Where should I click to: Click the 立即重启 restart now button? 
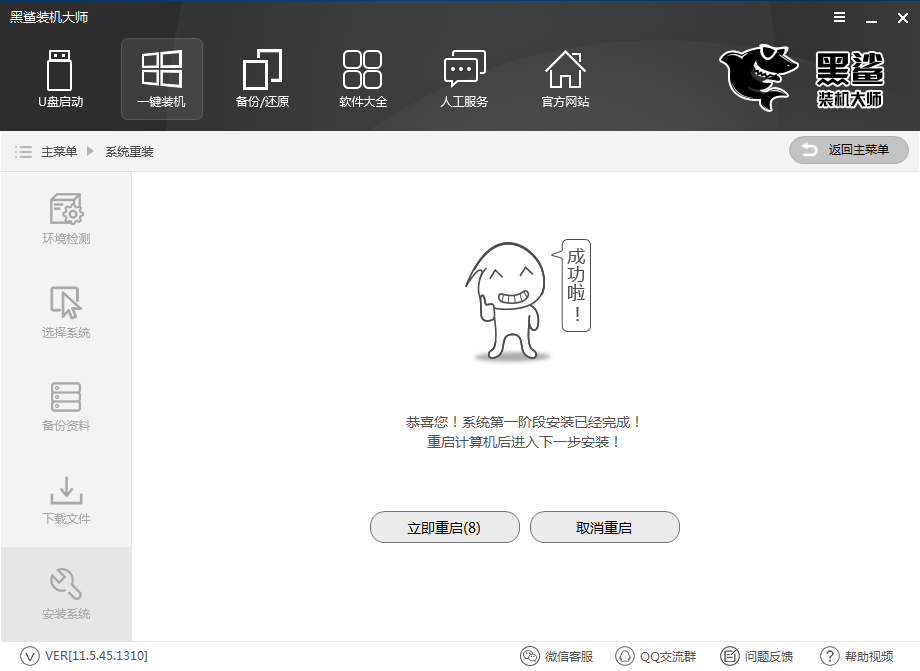[x=444, y=527]
